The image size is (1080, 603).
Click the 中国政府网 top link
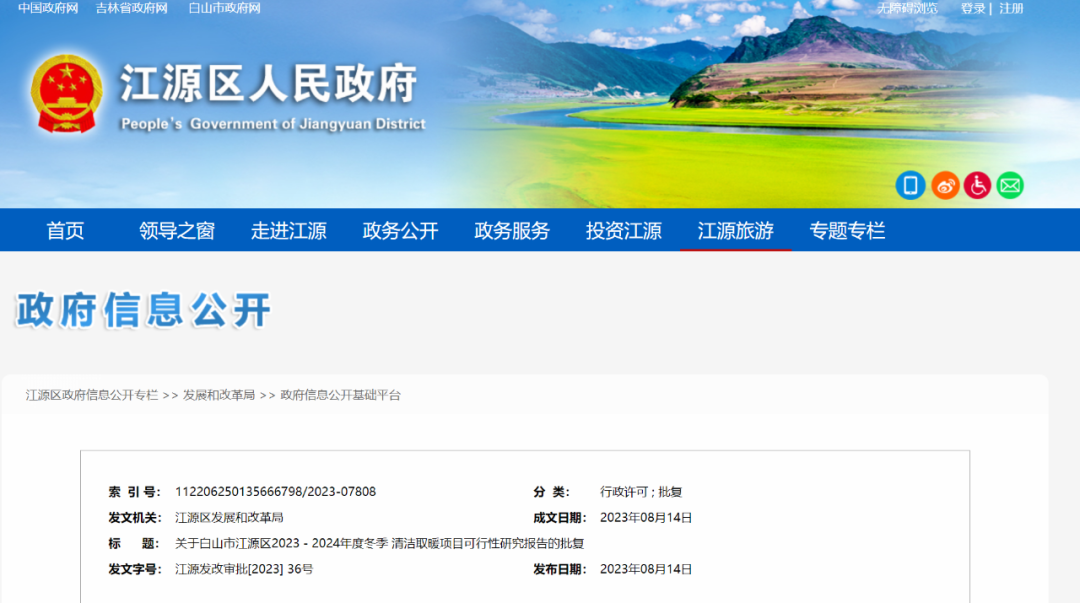(48, 8)
